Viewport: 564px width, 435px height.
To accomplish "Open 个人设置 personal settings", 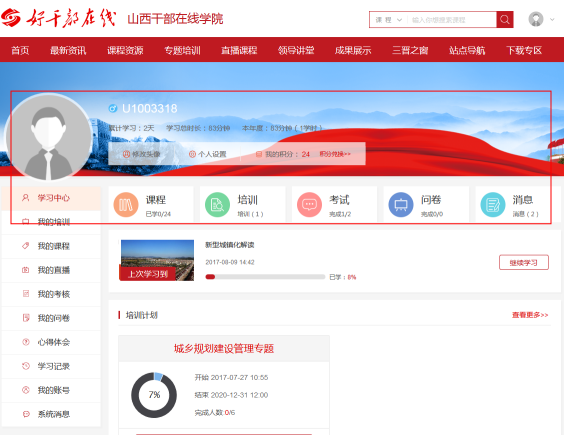I will pos(208,154).
